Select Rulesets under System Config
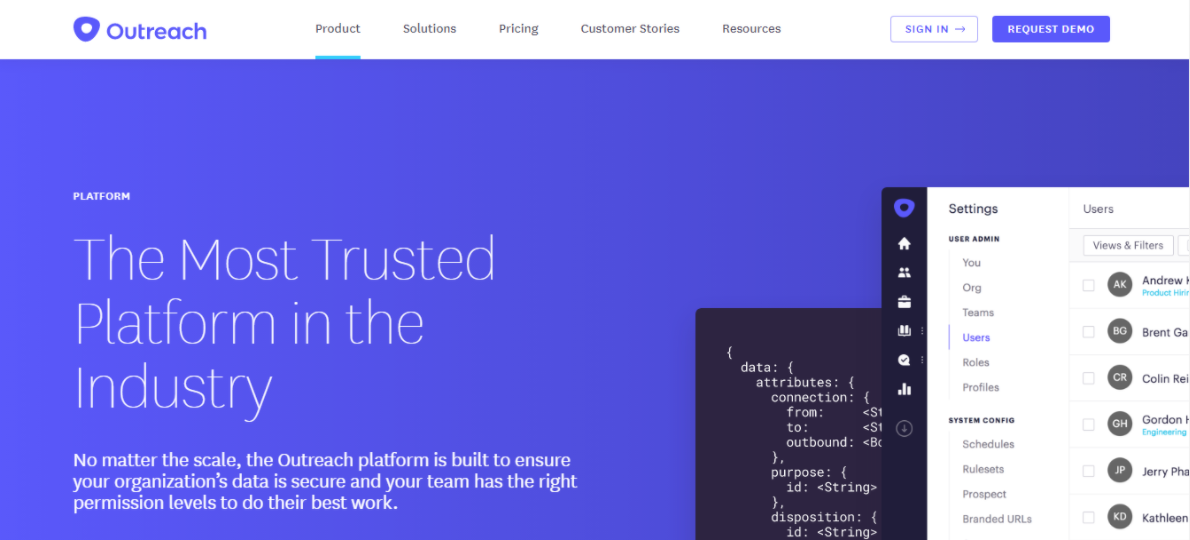The height and width of the screenshot is (540, 1190). [984, 469]
